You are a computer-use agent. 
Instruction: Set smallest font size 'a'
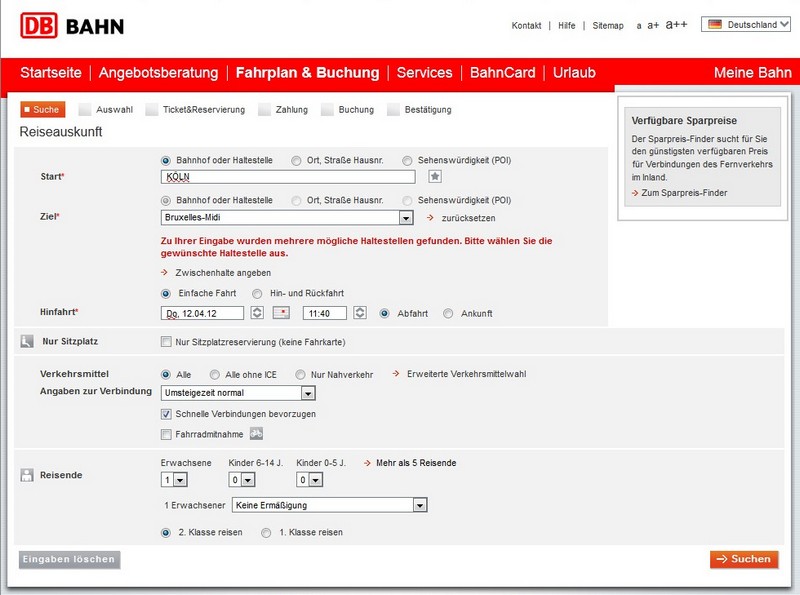click(x=639, y=26)
